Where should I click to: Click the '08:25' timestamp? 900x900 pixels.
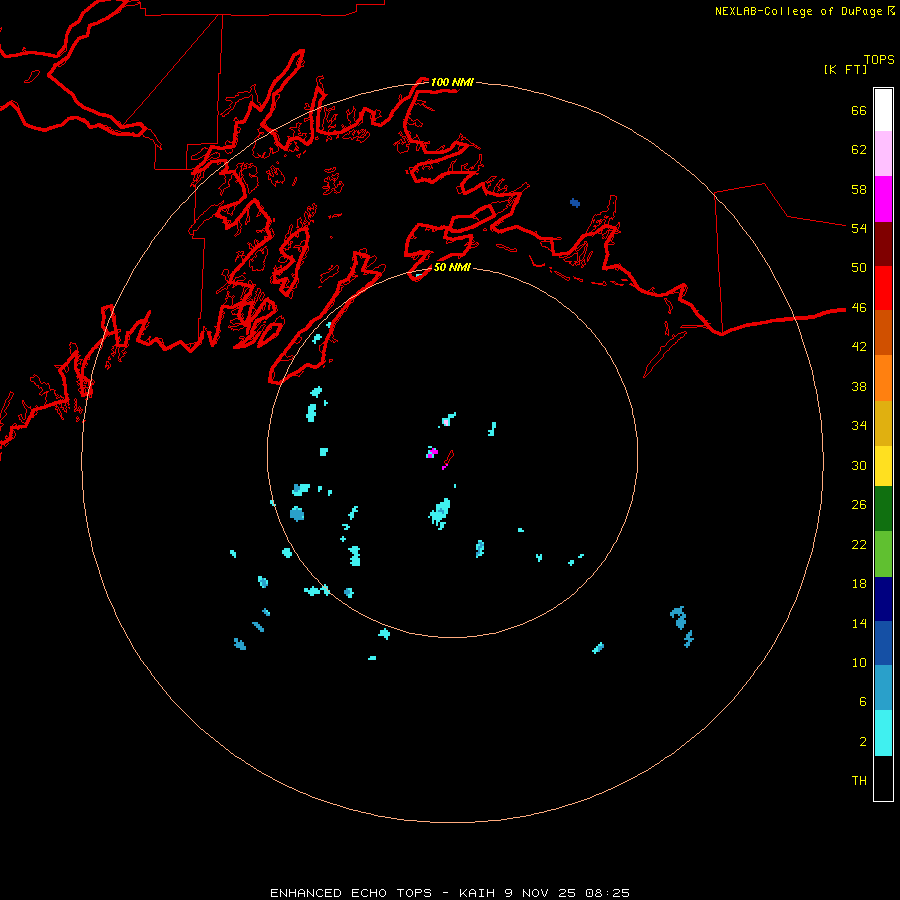[607, 893]
